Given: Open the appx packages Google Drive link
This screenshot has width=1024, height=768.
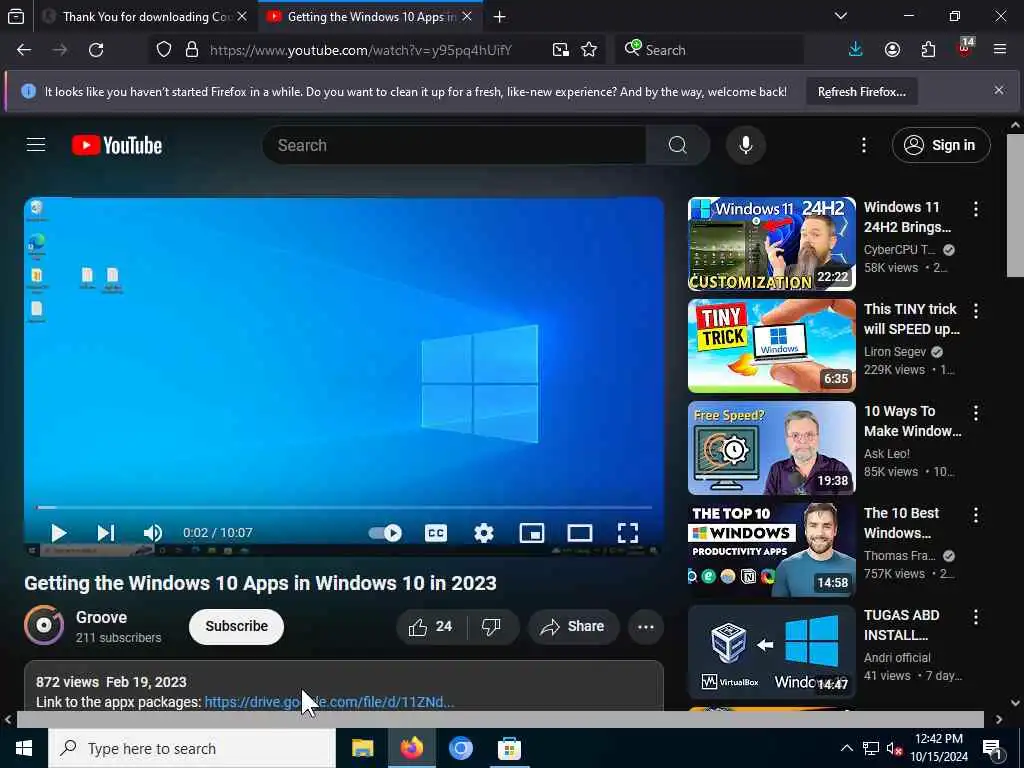Looking at the screenshot, I should [x=329, y=702].
